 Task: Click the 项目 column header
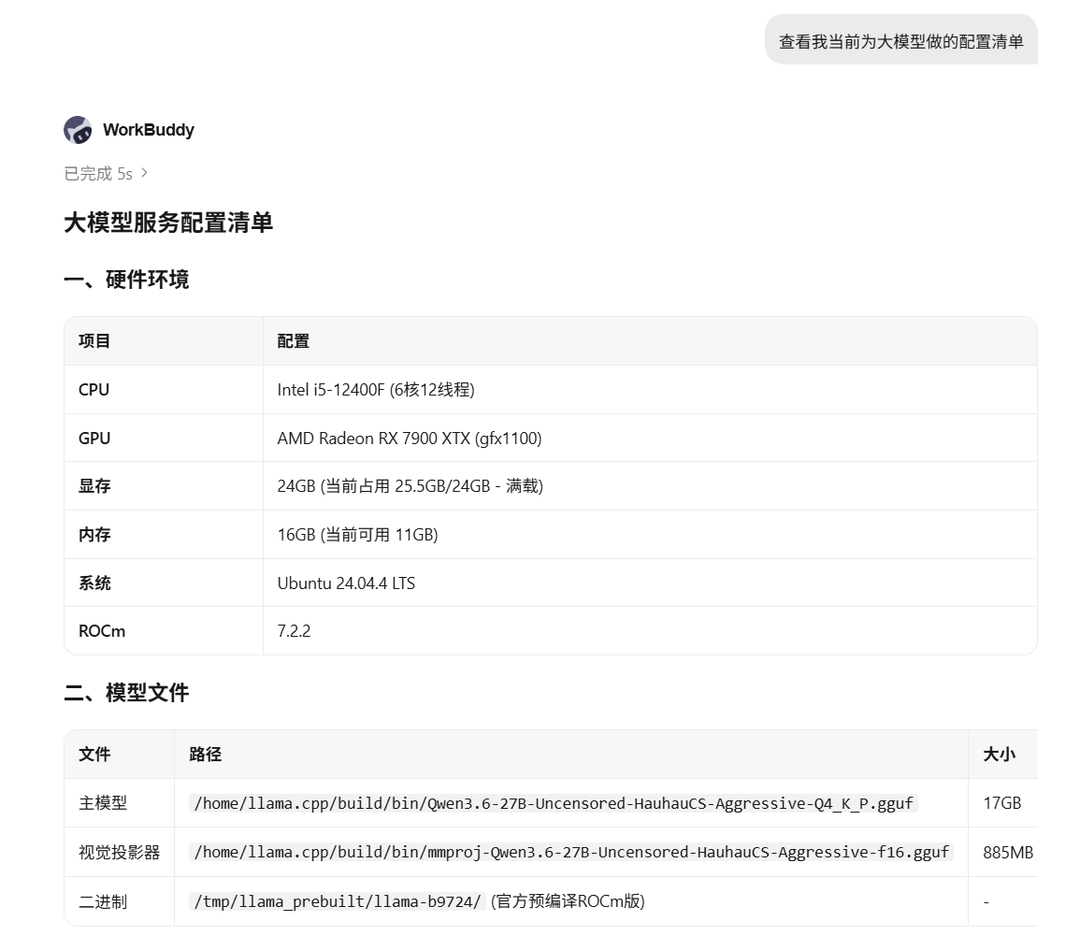(94, 341)
